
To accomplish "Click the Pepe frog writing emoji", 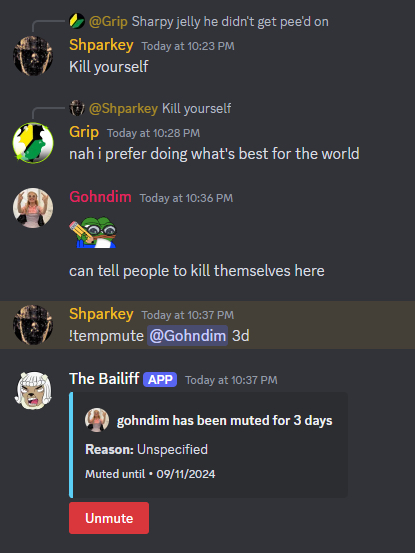I will 93,232.
